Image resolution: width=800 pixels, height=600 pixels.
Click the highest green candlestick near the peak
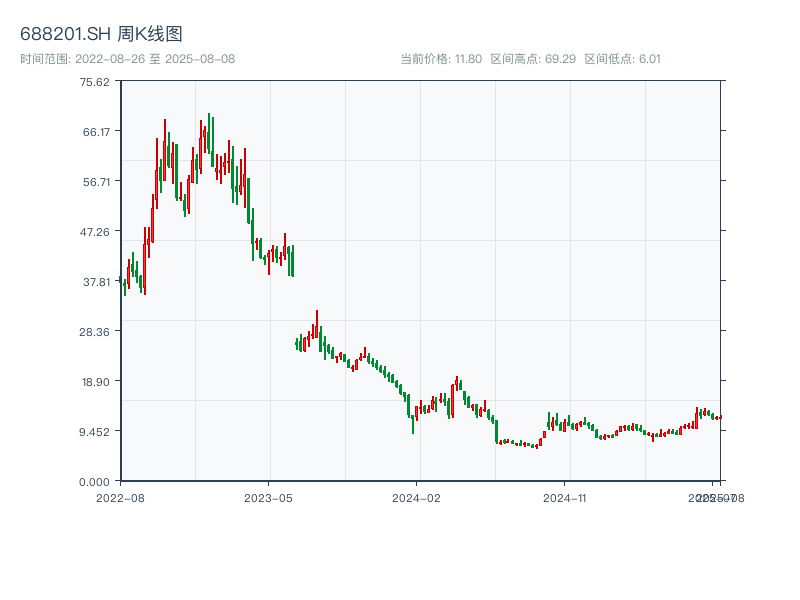pyautogui.click(x=208, y=130)
